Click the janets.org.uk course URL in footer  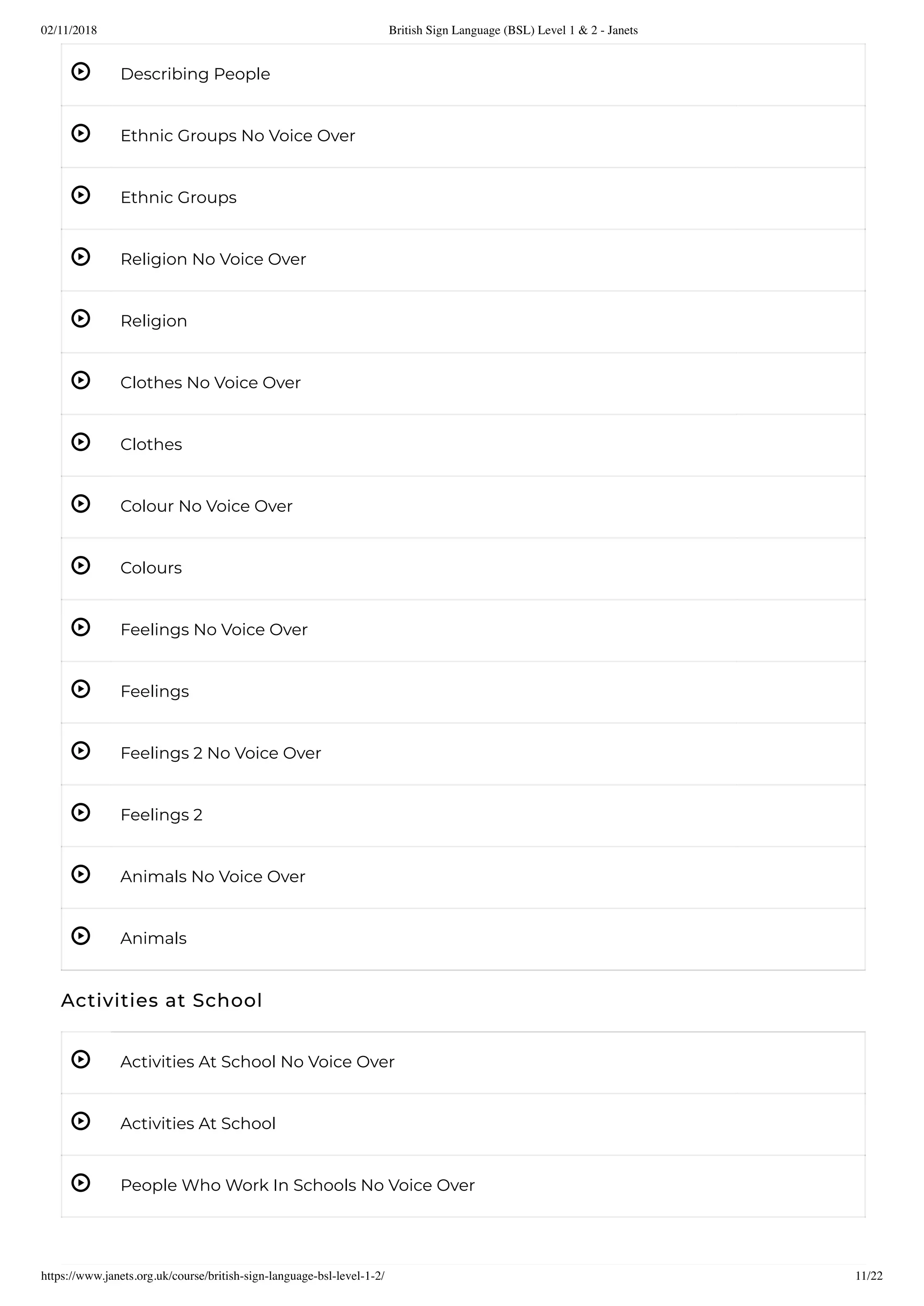tap(213, 1276)
